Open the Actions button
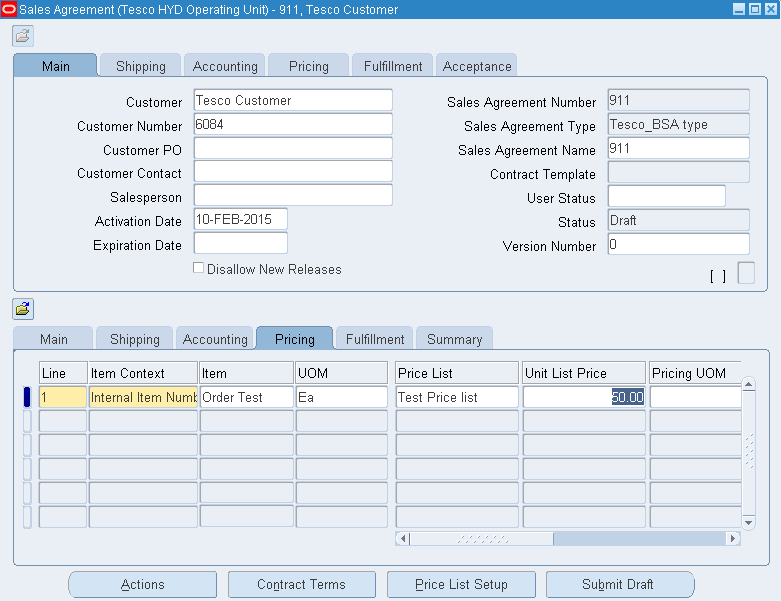The image size is (781, 601). [142, 585]
